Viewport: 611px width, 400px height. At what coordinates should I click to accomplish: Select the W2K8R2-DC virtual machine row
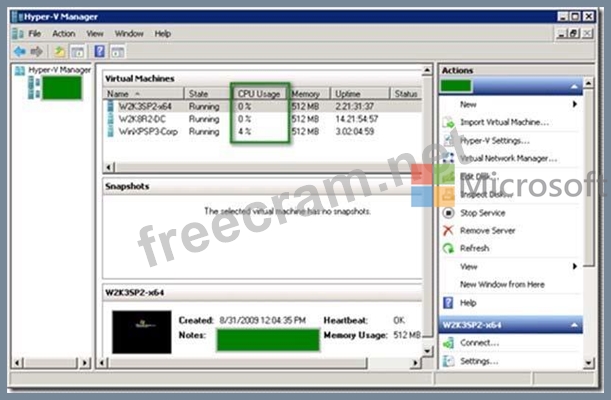coord(263,119)
